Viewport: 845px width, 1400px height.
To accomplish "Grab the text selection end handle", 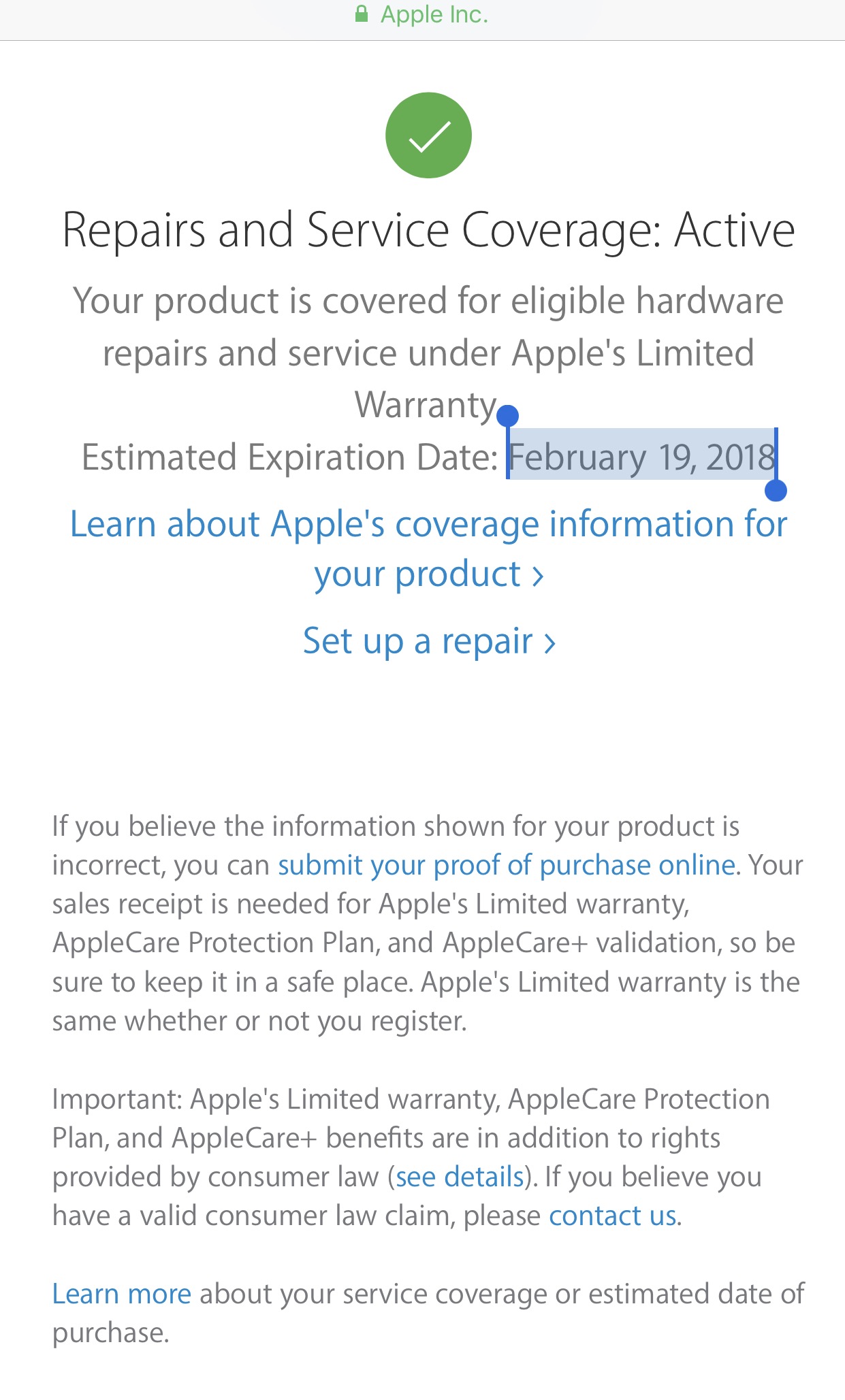I will [776, 490].
